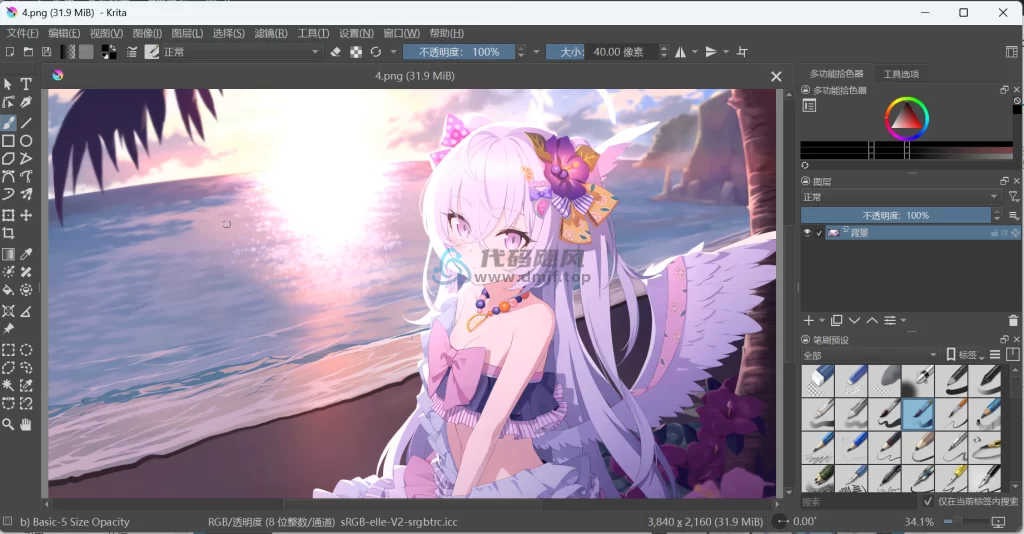Uncheck 仅在当前标签内搜索 checkbox
Image resolution: width=1024 pixels, height=534 pixels.
tap(928, 501)
